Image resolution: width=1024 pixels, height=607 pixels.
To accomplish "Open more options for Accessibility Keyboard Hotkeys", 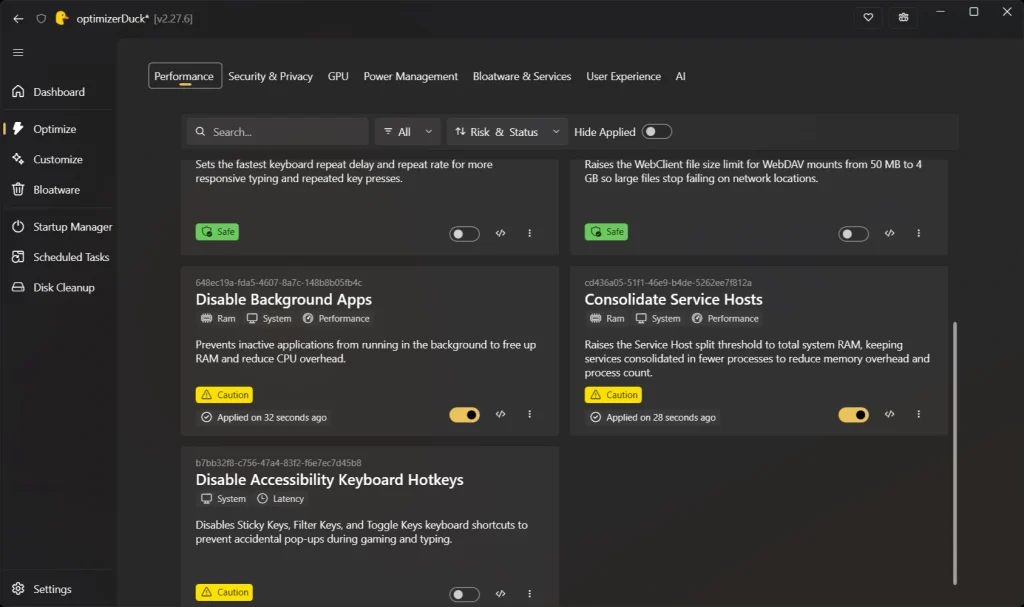I will click(530, 594).
